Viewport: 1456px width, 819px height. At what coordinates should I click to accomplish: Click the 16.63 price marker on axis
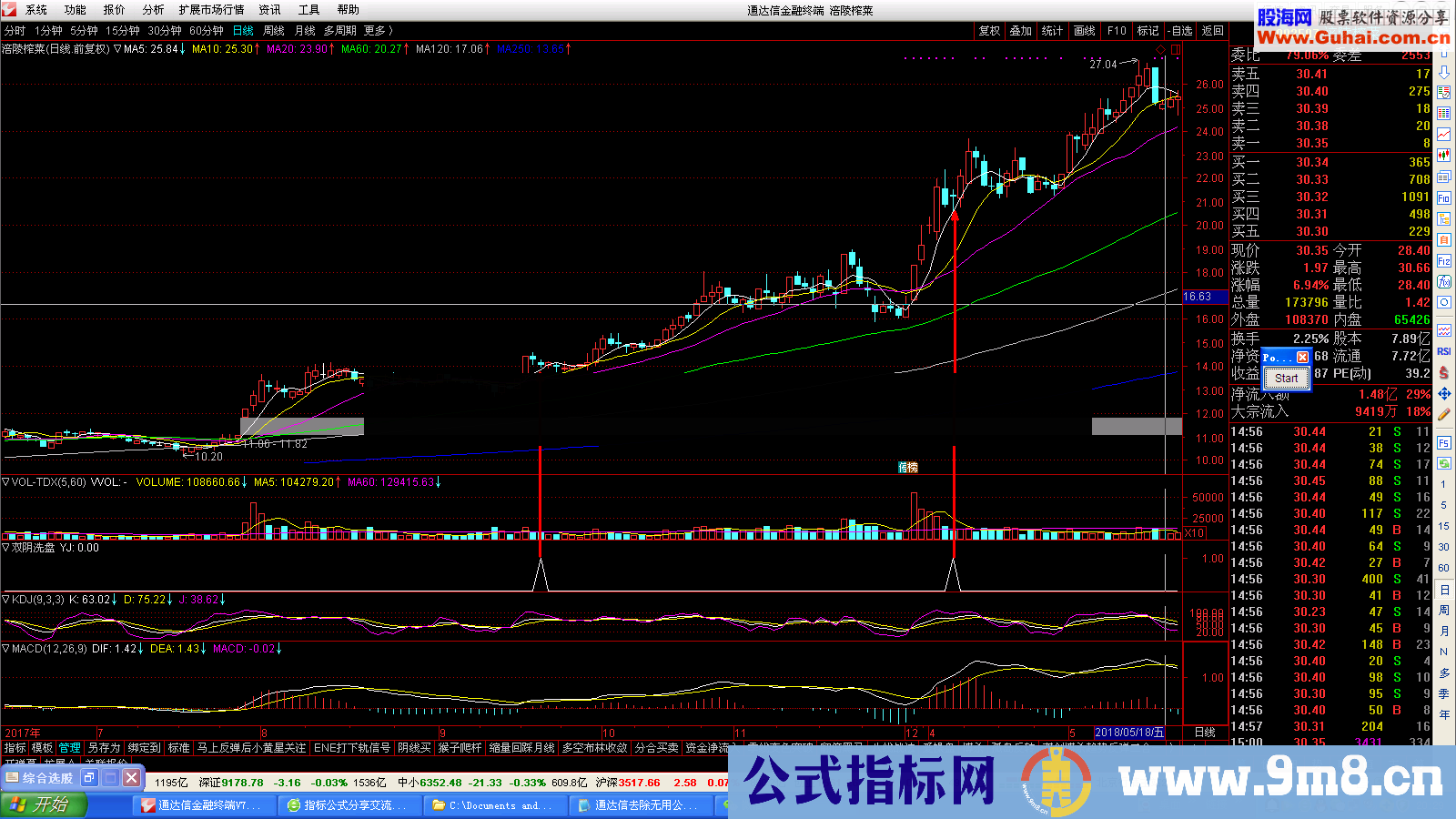pos(1198,297)
